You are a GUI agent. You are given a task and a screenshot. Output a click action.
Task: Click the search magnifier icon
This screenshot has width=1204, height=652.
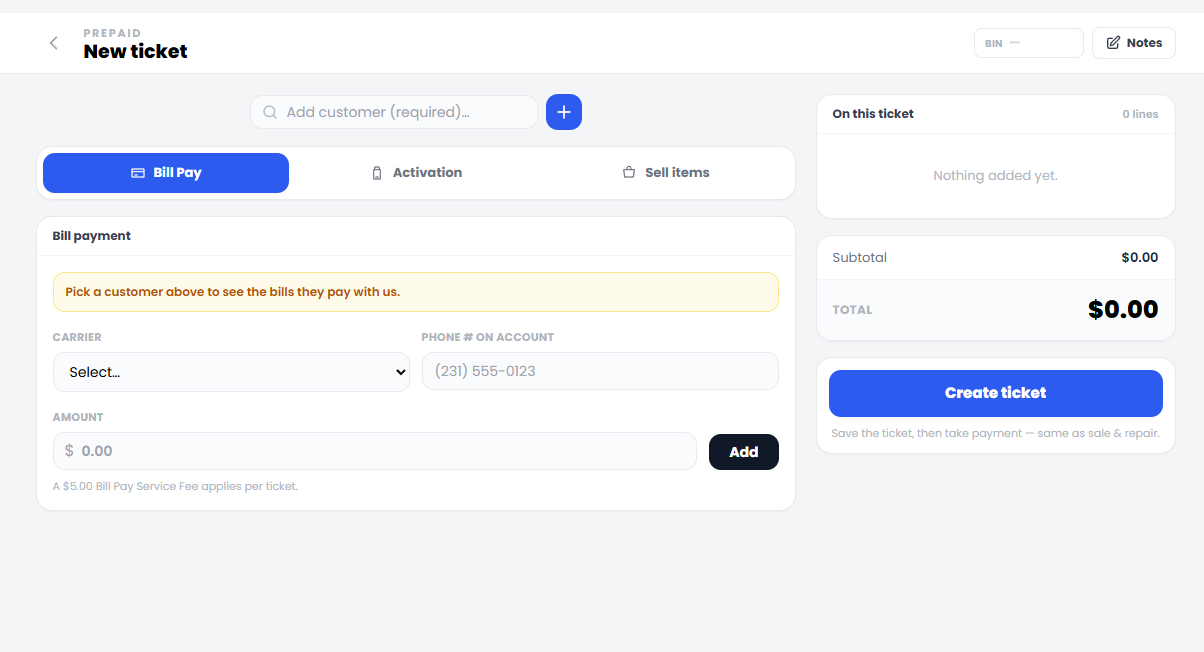tap(270, 112)
